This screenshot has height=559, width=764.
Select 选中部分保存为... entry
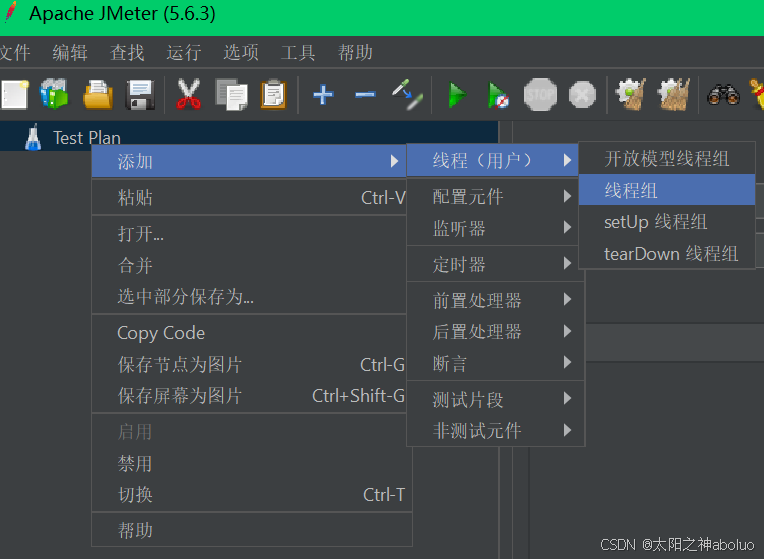[249, 296]
